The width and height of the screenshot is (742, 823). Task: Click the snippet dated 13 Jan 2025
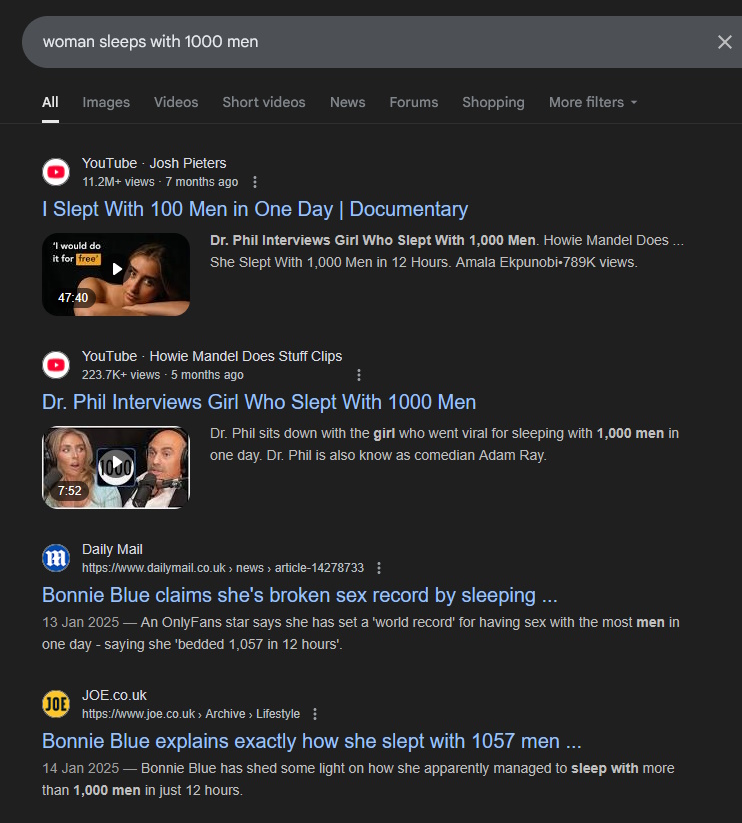[361, 633]
